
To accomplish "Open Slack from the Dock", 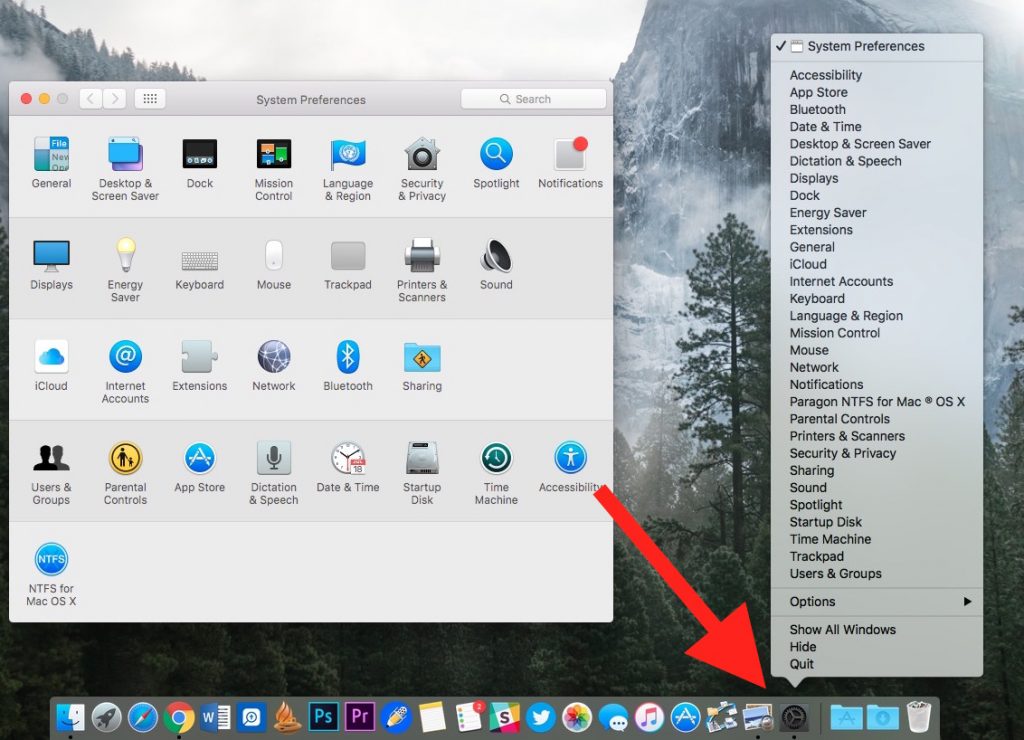I will click(x=505, y=718).
